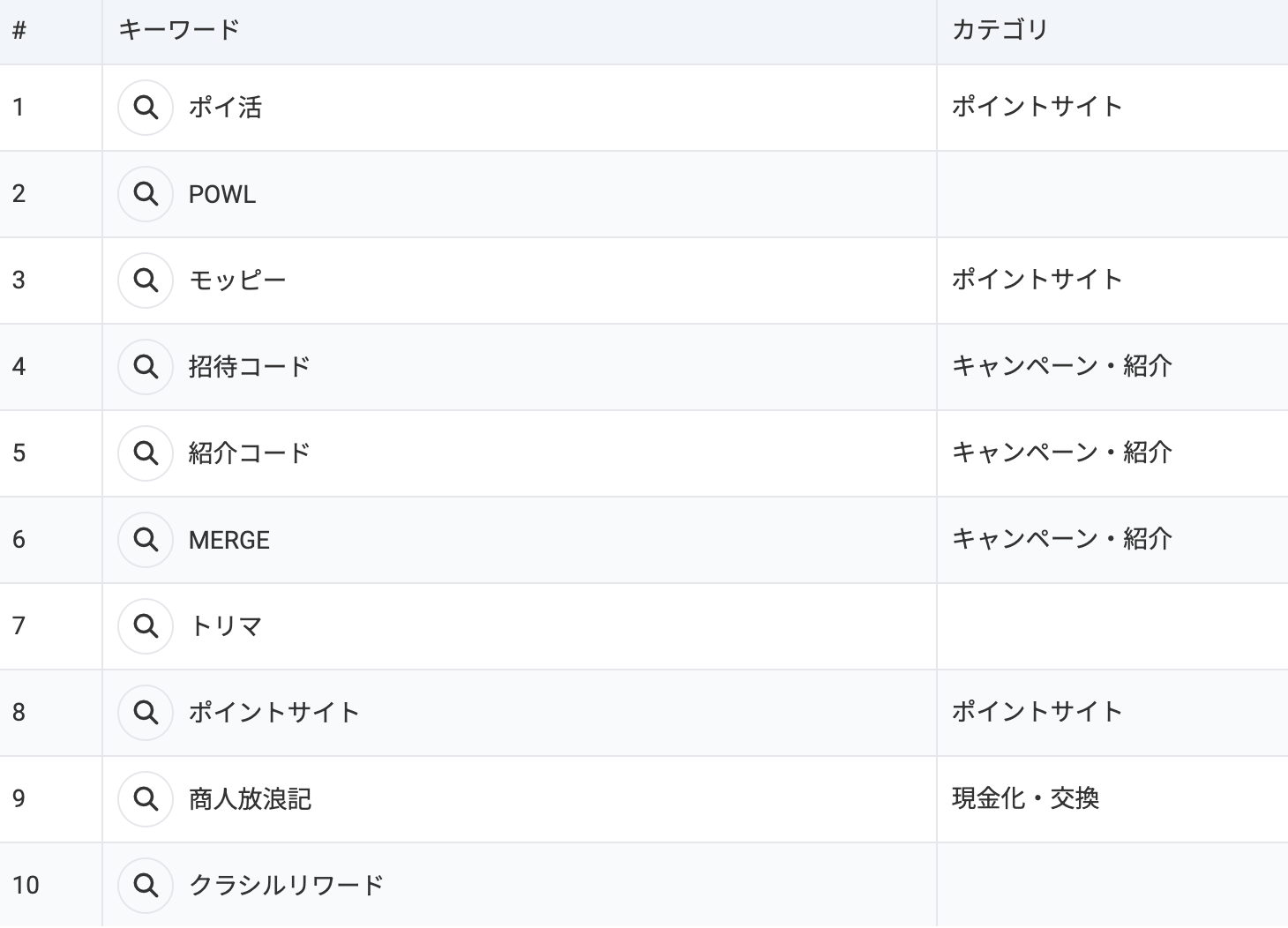This screenshot has width=1288, height=928.
Task: Click the magnifier icon next to 商人放浪記
Action: tap(146, 799)
